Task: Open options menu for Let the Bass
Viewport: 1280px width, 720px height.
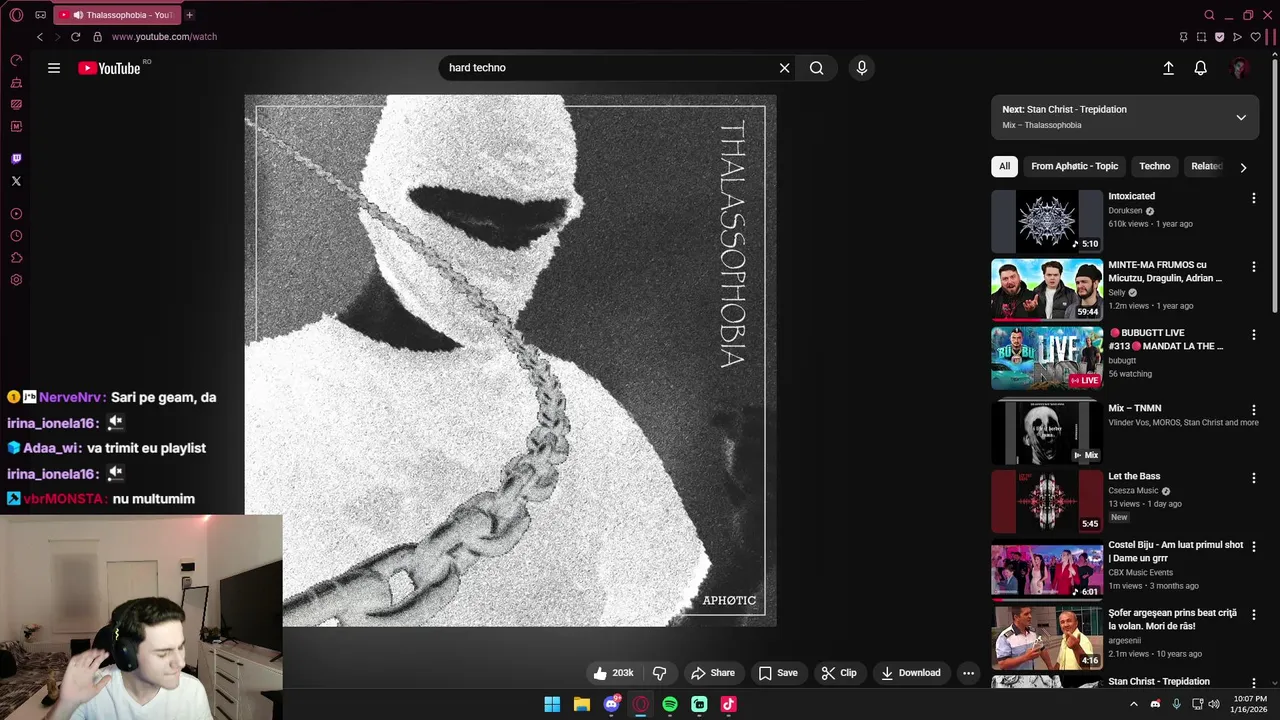Action: (x=1253, y=478)
